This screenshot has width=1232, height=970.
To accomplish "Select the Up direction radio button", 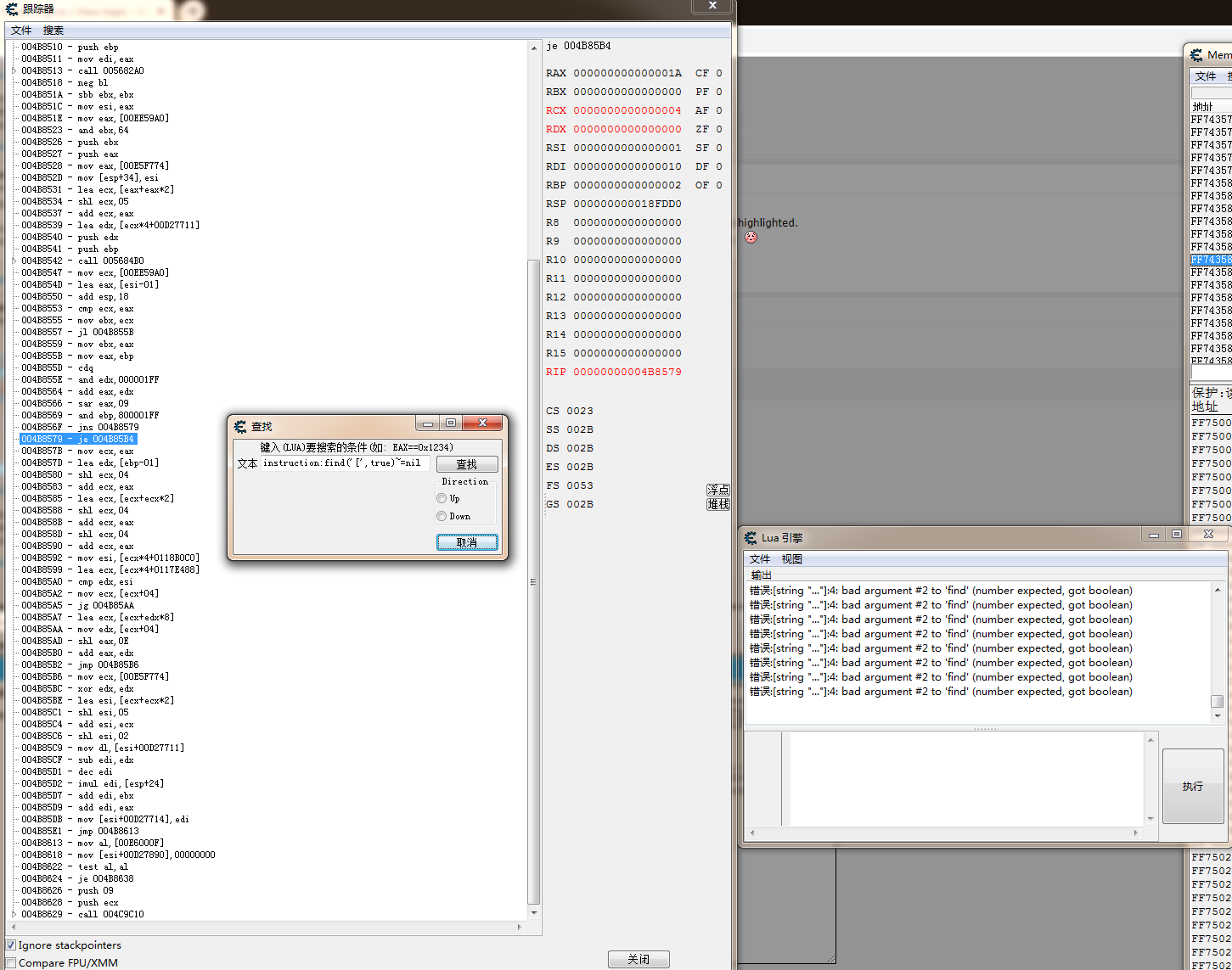I will coord(442,498).
